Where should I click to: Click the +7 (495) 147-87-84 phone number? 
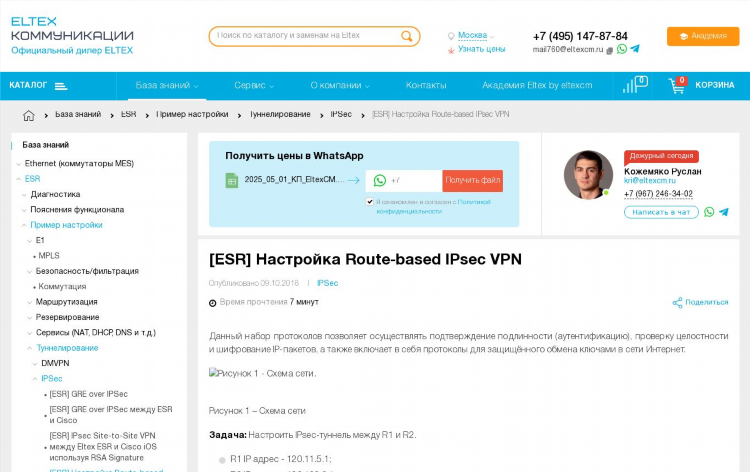(580, 36)
